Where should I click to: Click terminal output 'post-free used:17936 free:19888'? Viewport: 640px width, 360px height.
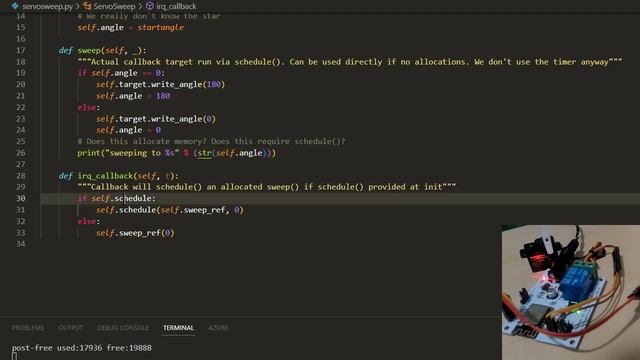[x=82, y=348]
